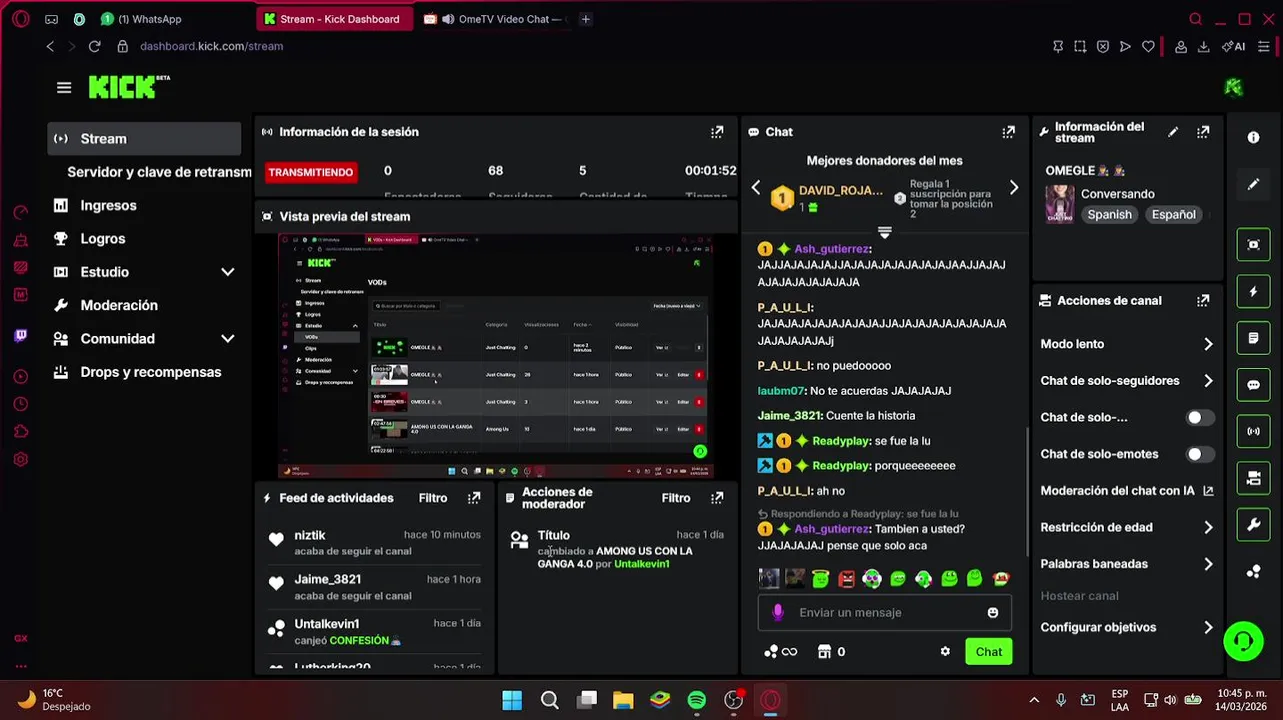Image resolution: width=1283 pixels, height=720 pixels.
Task: Click the browser address bar URL
Action: pyautogui.click(x=211, y=46)
